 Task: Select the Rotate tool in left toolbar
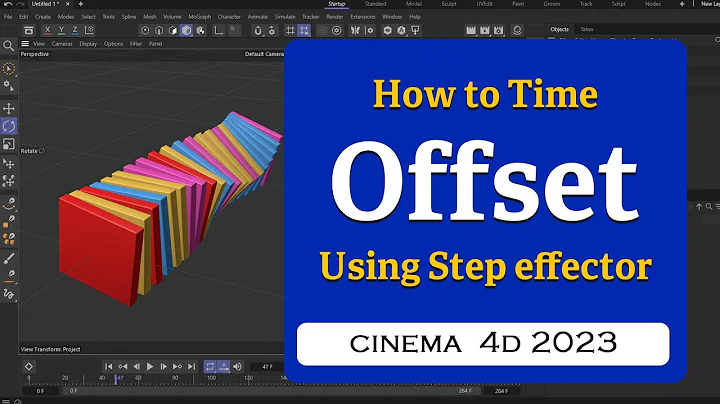9,126
